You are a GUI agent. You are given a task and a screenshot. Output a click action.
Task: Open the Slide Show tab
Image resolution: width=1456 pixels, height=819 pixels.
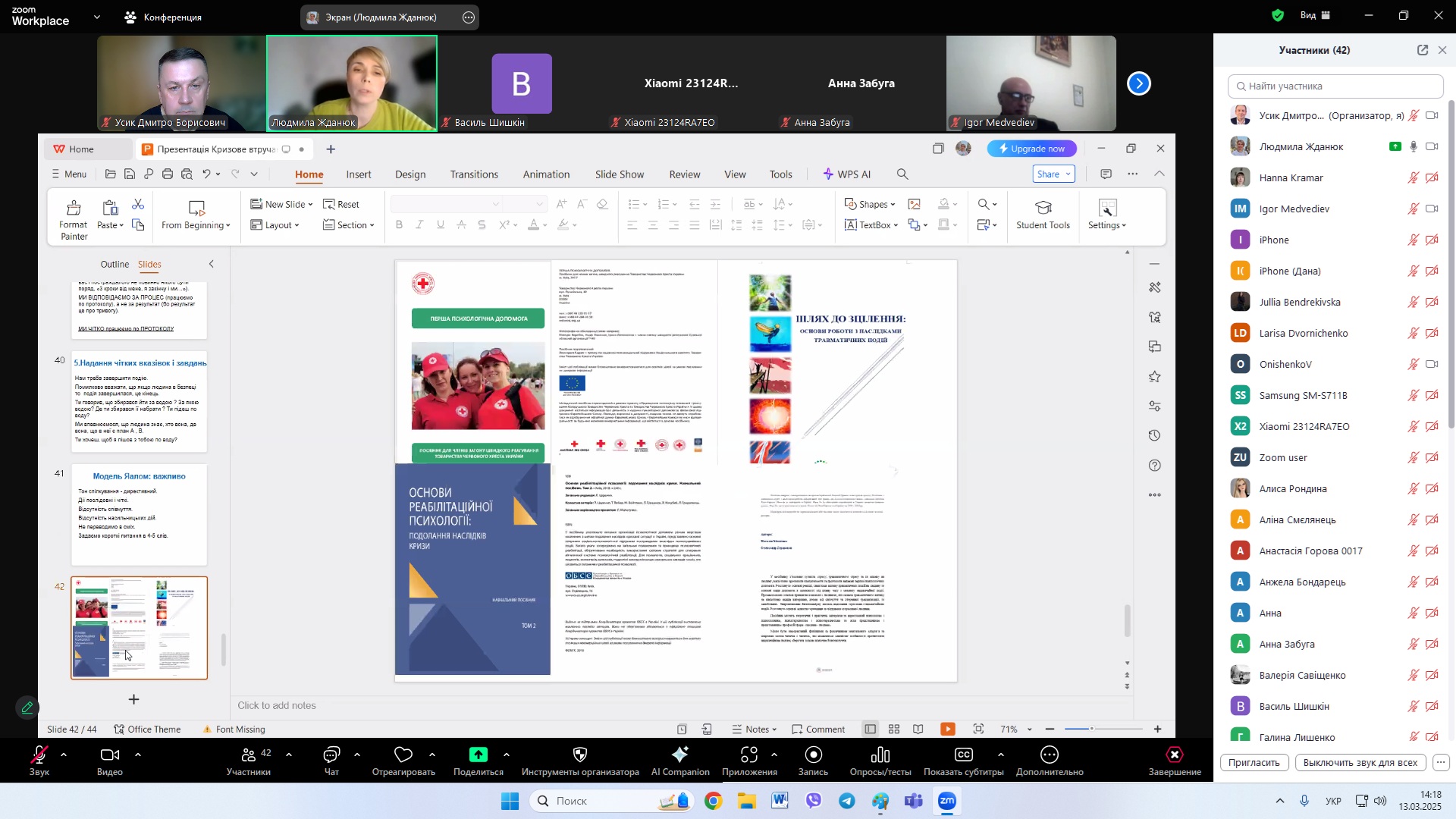click(620, 174)
